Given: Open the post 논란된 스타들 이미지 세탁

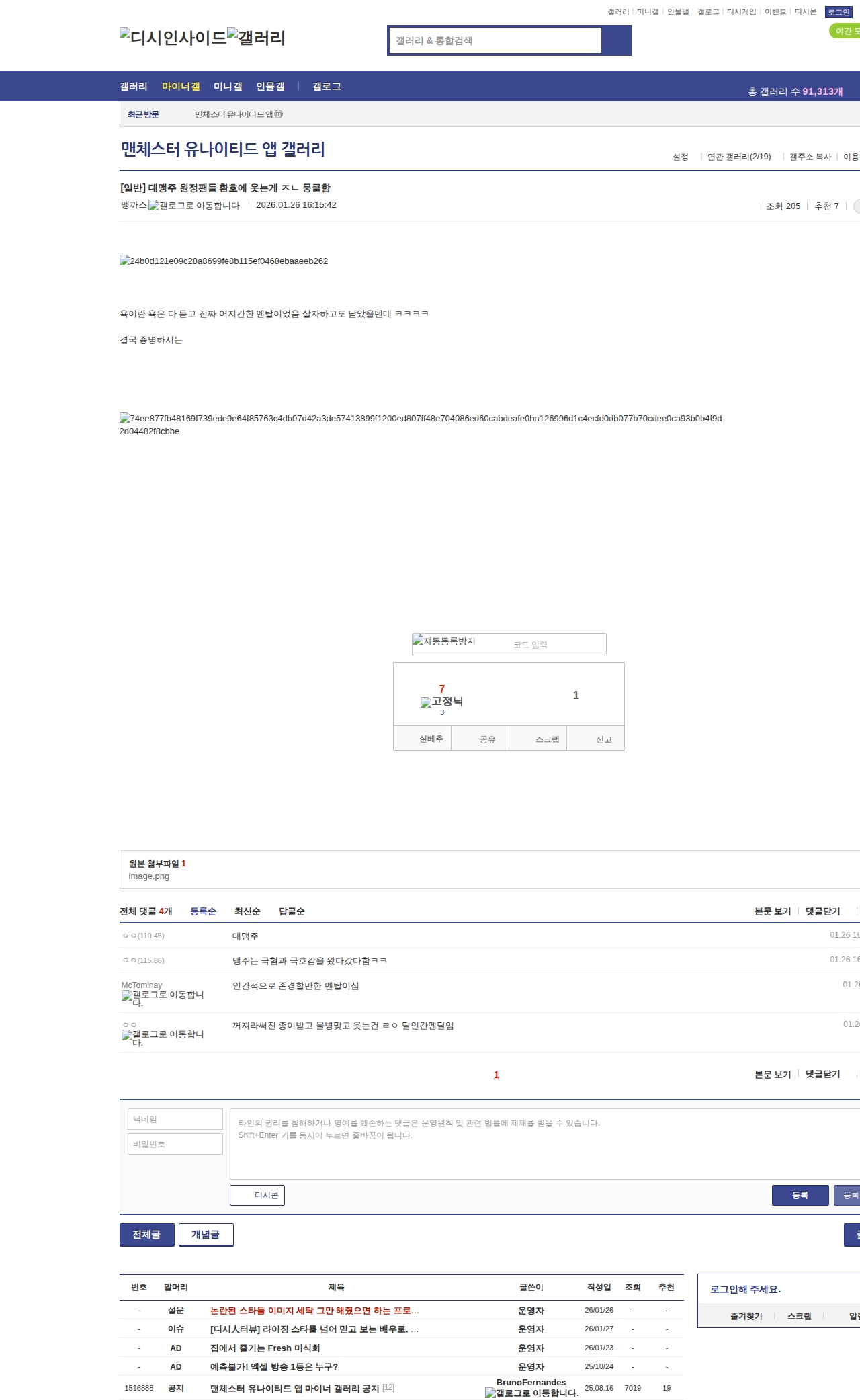Looking at the screenshot, I should click(314, 1311).
